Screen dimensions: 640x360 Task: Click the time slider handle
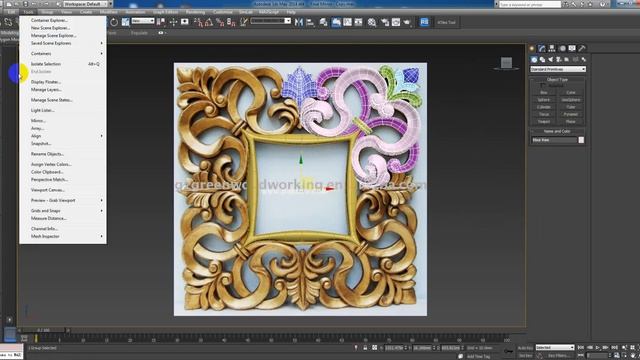click(44, 330)
